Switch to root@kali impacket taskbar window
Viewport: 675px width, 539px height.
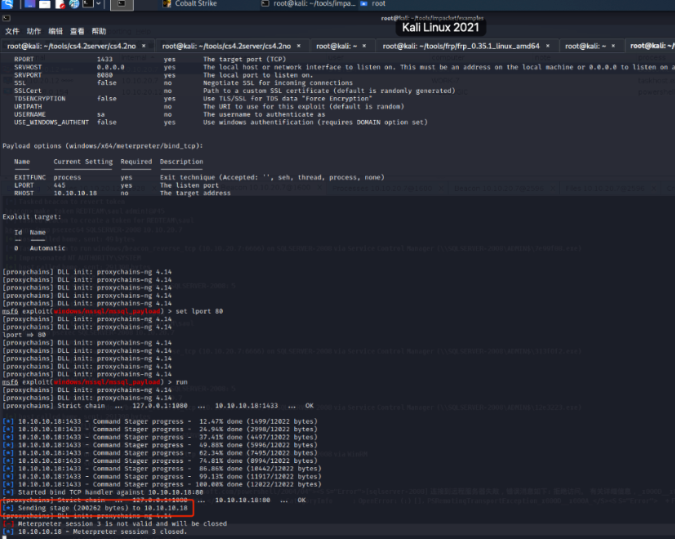(308, 3)
